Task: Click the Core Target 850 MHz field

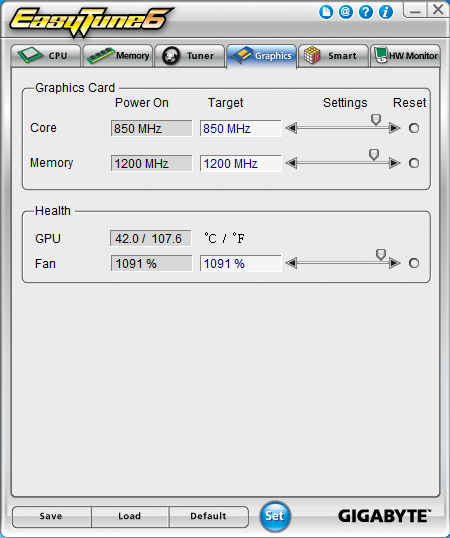Action: click(x=240, y=128)
